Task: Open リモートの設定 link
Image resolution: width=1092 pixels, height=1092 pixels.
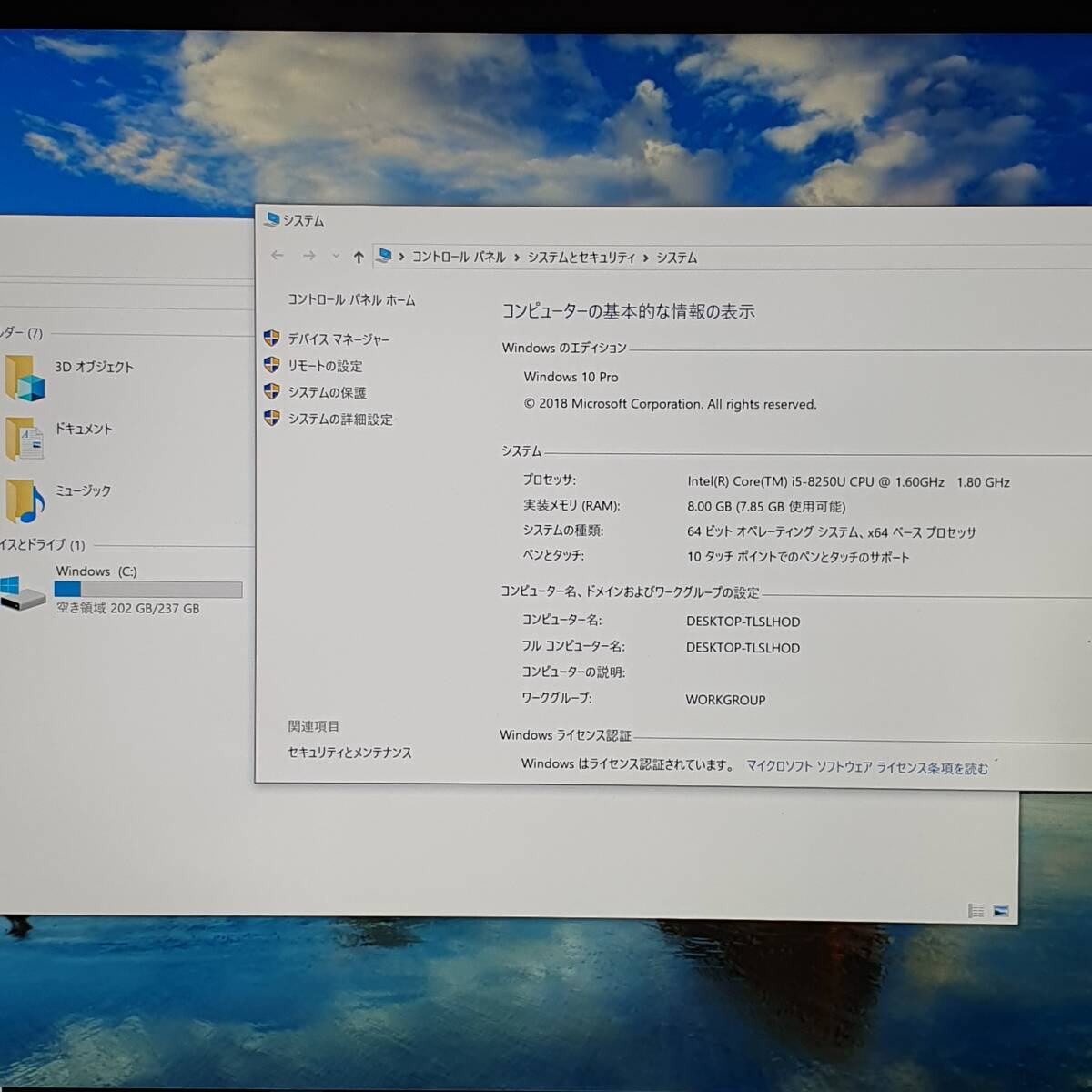Action: point(325,366)
